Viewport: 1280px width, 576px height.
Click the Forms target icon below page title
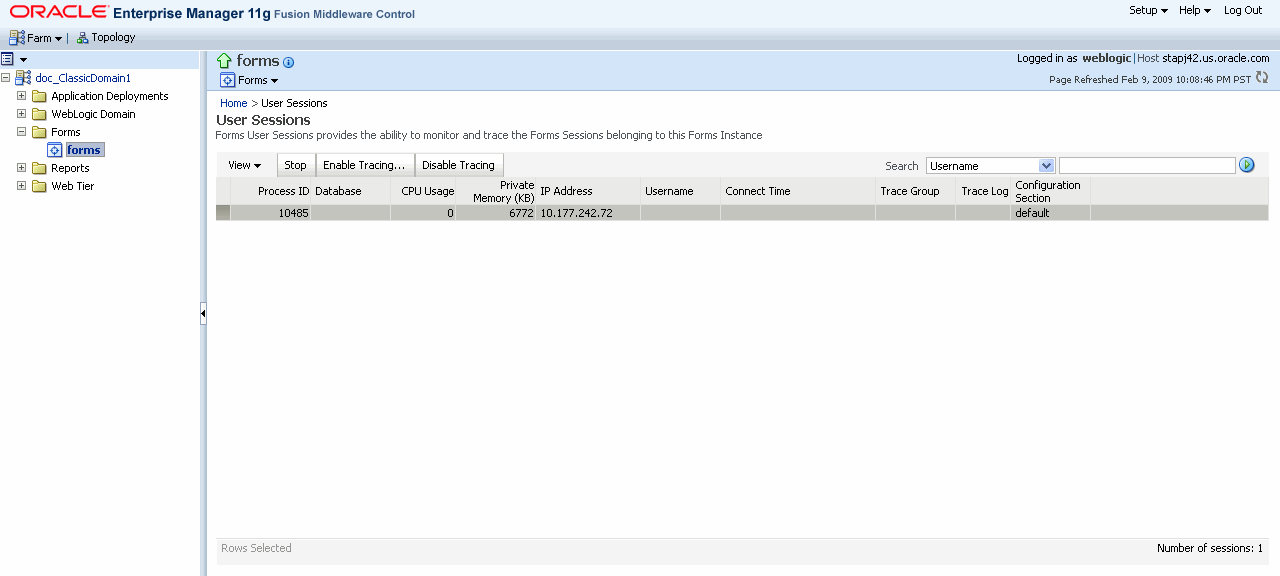[x=229, y=80]
